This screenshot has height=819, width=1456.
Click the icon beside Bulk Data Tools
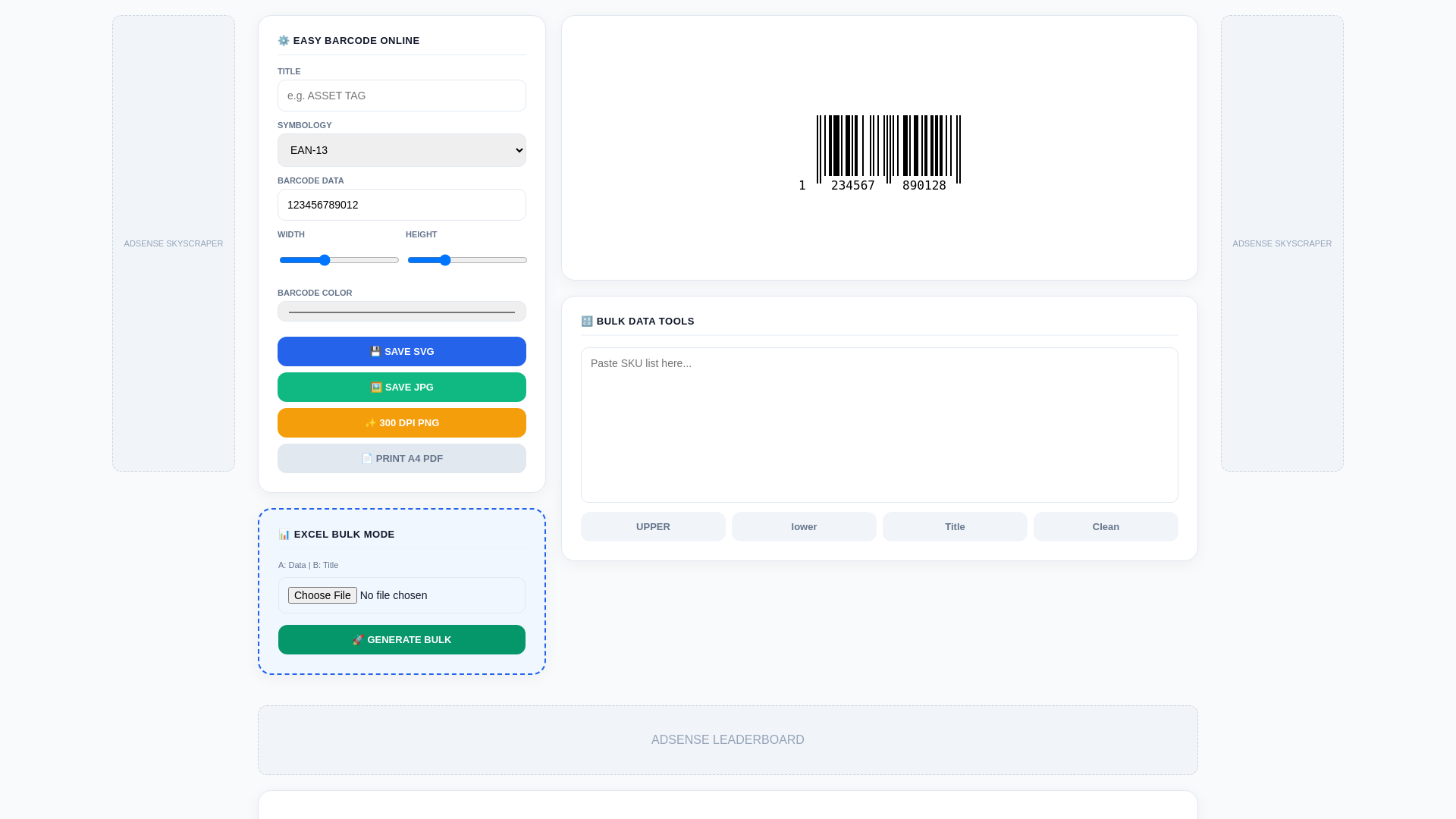(x=587, y=322)
